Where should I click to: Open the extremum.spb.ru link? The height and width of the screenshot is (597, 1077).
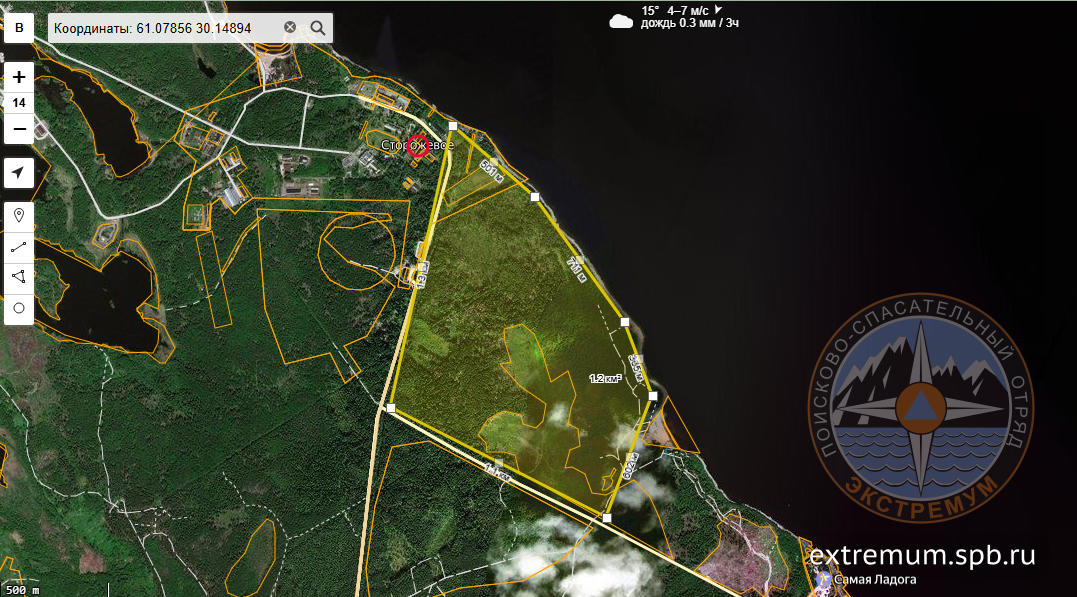pos(922,555)
